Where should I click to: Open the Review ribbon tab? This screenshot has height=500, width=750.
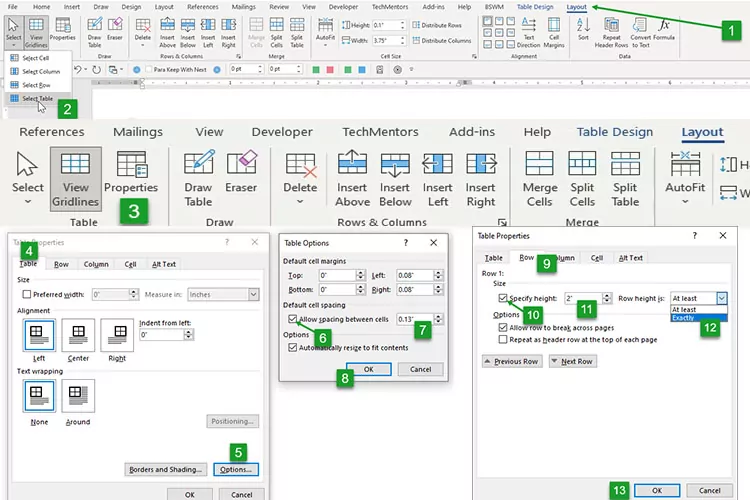(279, 7)
